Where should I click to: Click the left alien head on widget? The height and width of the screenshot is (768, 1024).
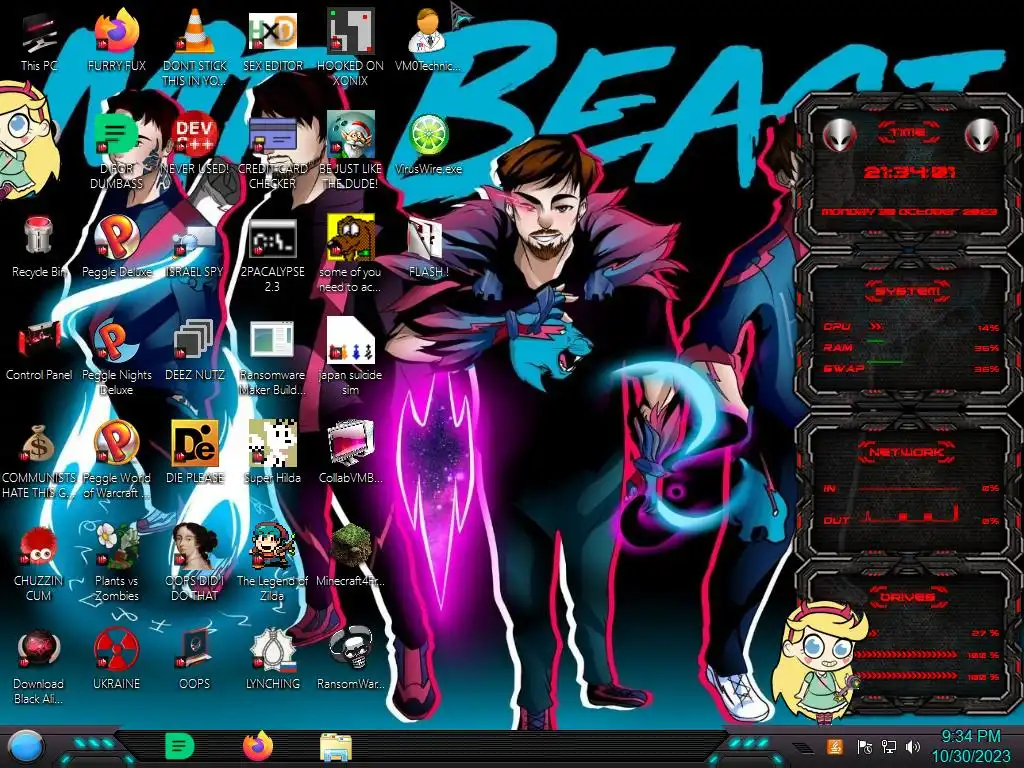pos(839,135)
